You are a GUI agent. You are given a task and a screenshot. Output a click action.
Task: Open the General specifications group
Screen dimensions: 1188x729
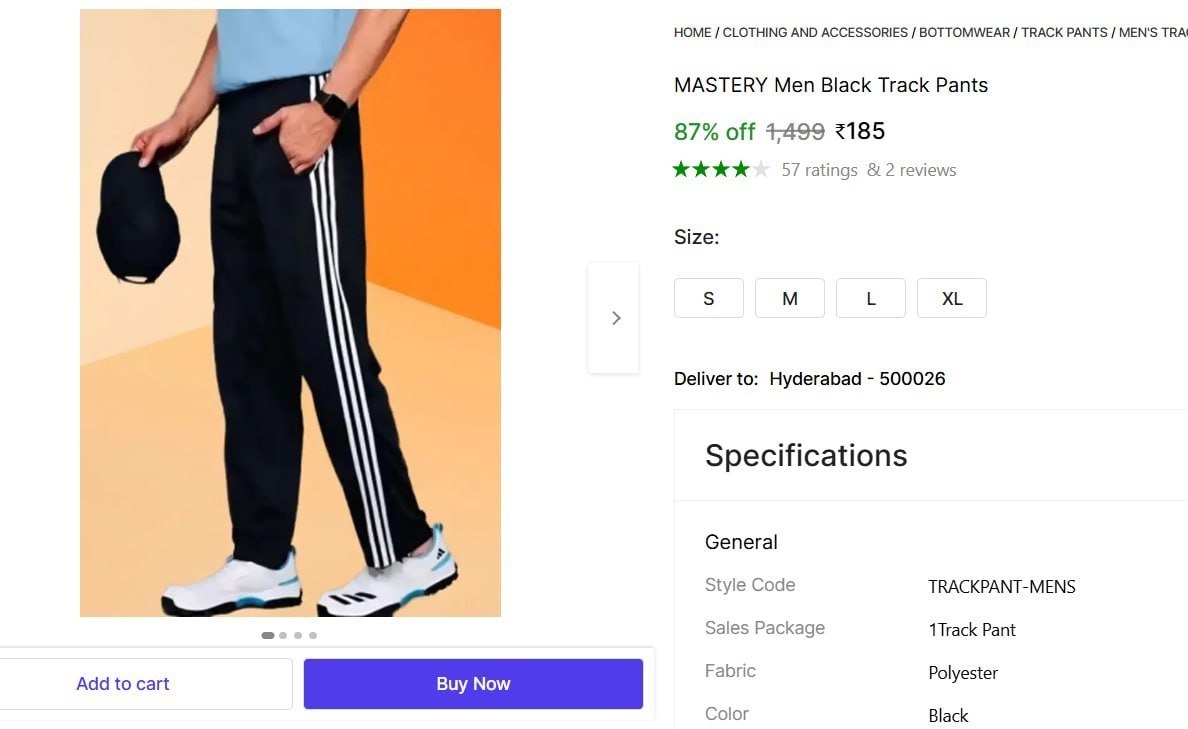pyautogui.click(x=740, y=542)
